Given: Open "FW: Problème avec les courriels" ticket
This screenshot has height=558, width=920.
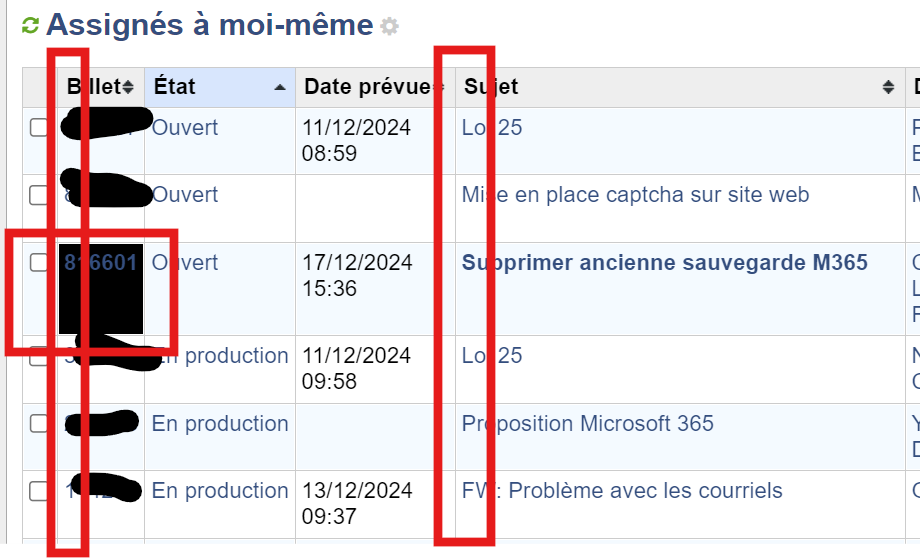Looking at the screenshot, I should pos(622,491).
